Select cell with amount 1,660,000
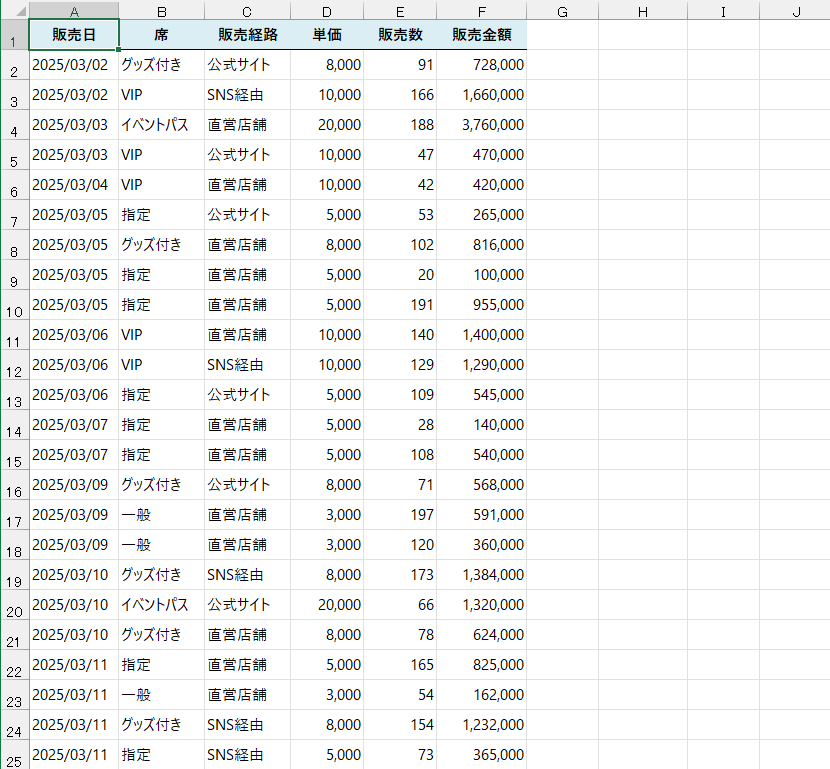 pyautogui.click(x=482, y=95)
